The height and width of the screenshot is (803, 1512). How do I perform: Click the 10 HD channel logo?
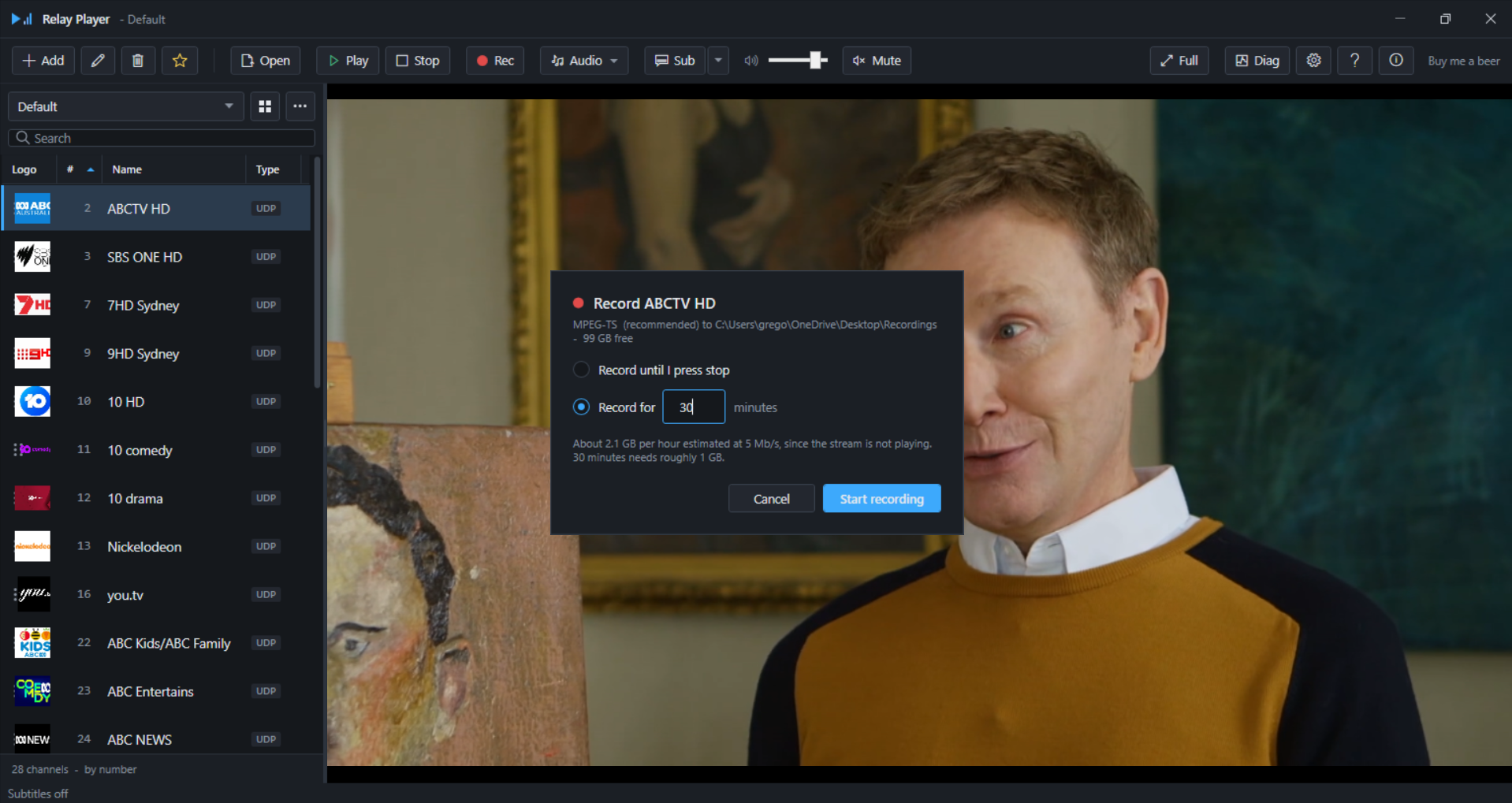coord(32,401)
